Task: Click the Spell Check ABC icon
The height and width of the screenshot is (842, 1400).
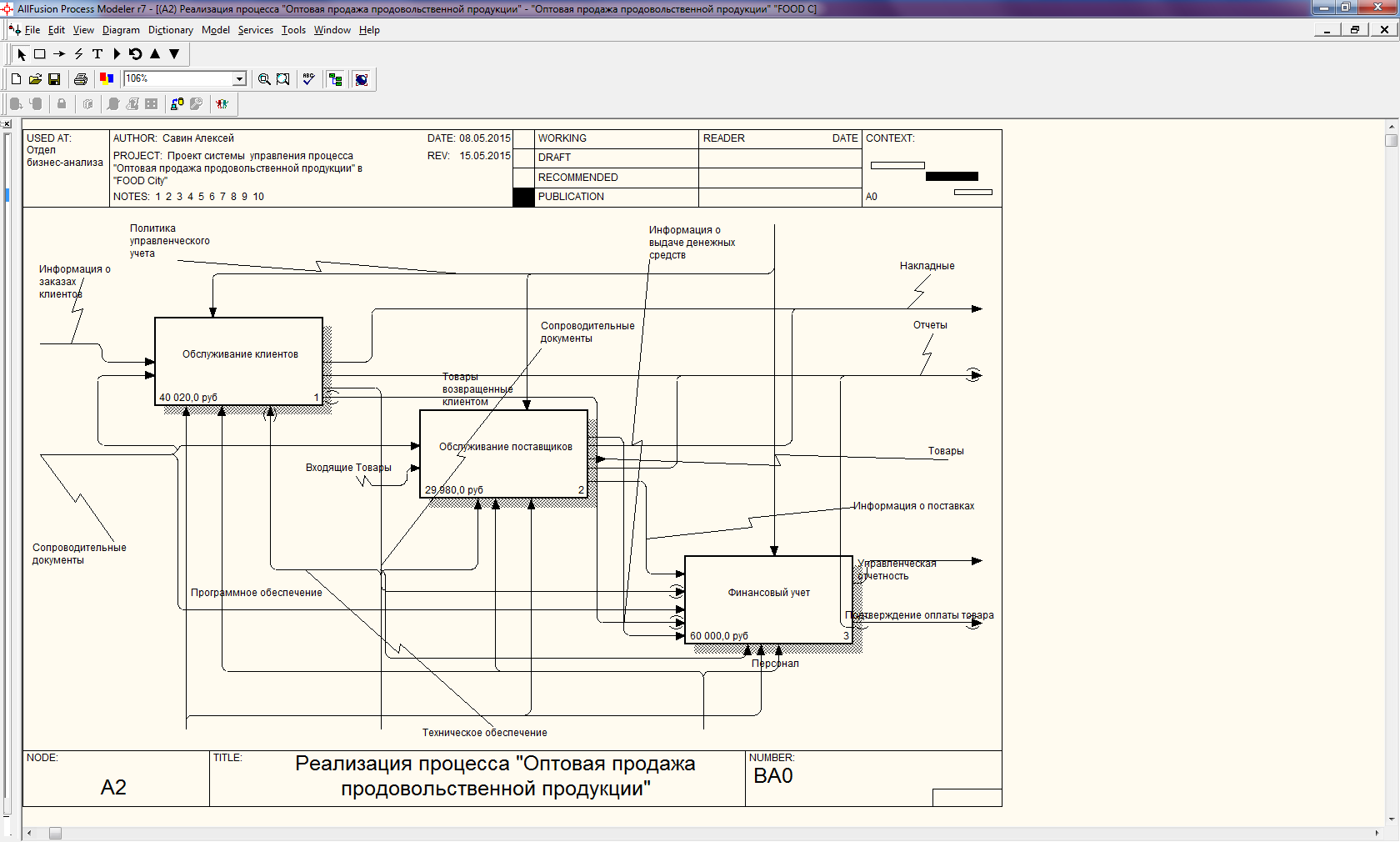Action: point(308,79)
